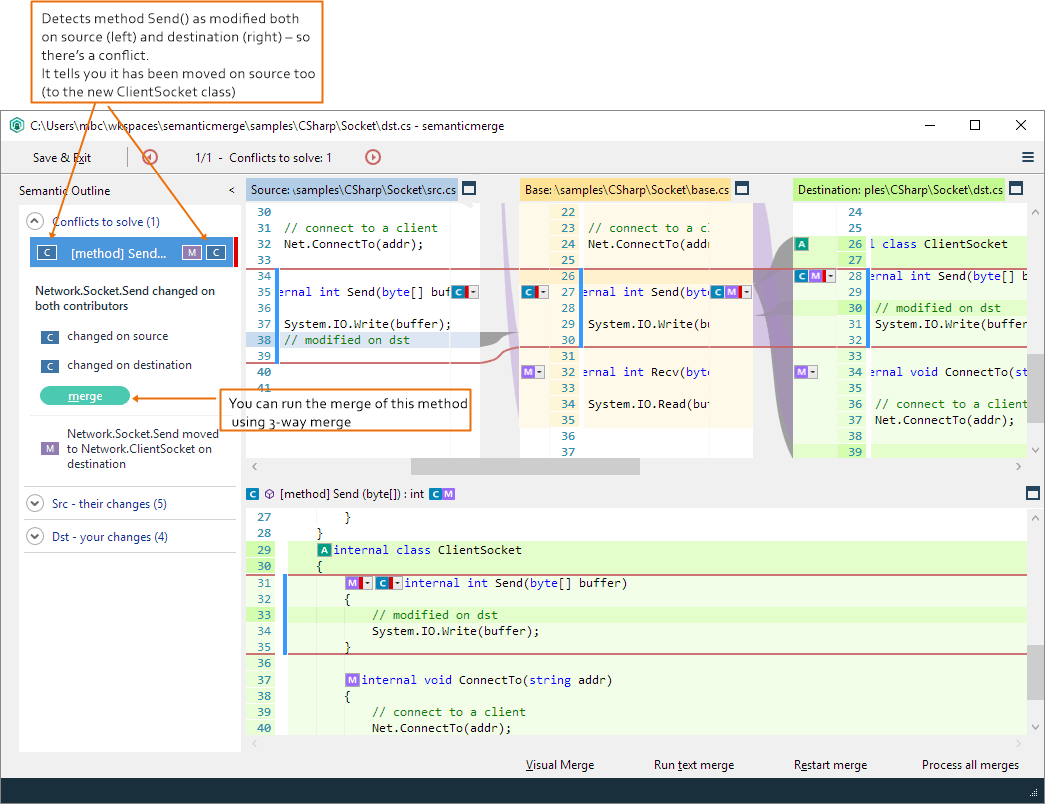Click the horizontal scrollbar thumb under diff panes
Screen dimensions: 1045x804
coord(525,467)
